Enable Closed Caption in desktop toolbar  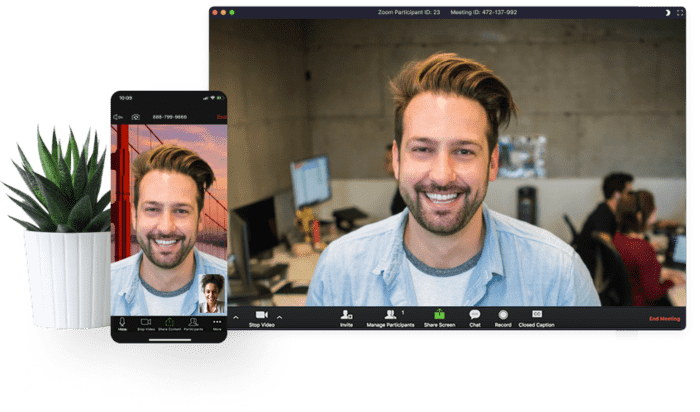tap(537, 319)
